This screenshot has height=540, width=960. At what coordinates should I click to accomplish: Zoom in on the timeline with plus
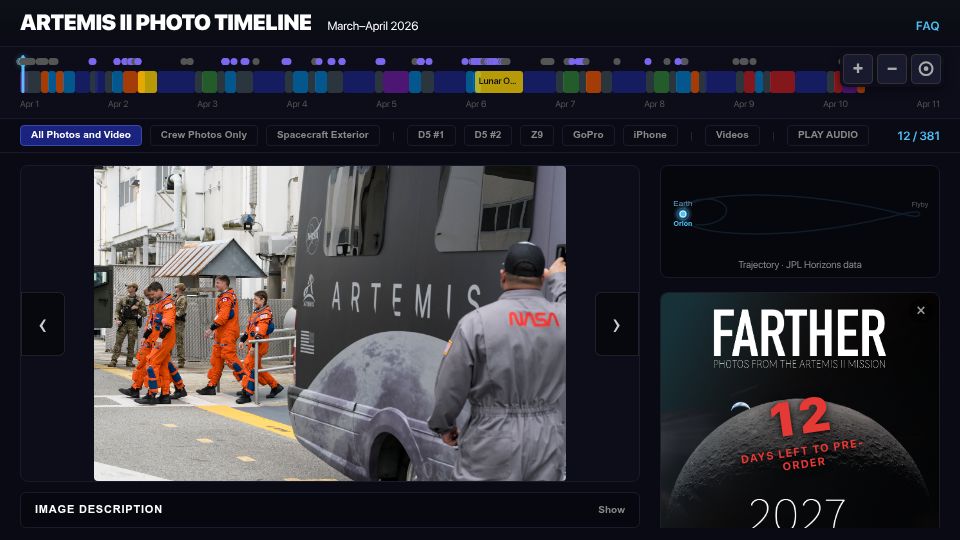tap(857, 69)
